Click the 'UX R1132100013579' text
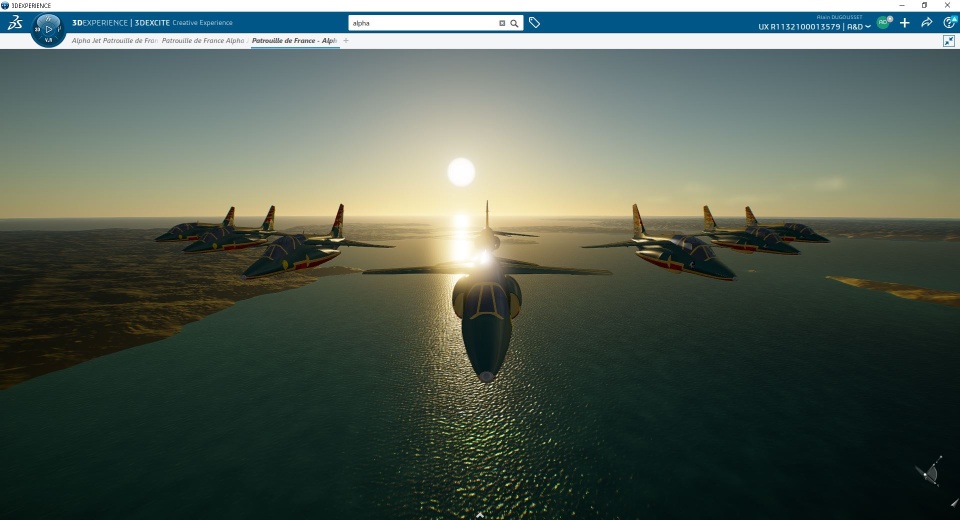 pos(799,27)
